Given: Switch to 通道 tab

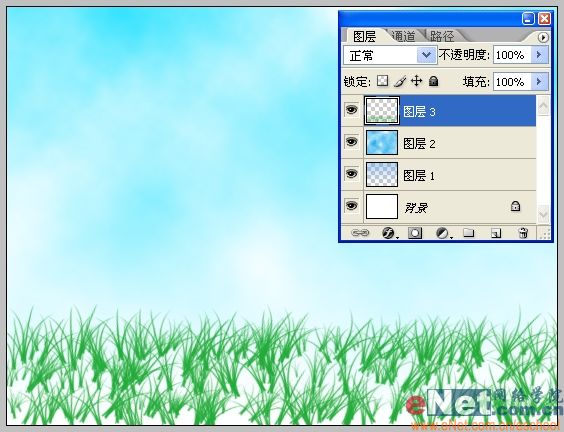Looking at the screenshot, I should coord(403,36).
